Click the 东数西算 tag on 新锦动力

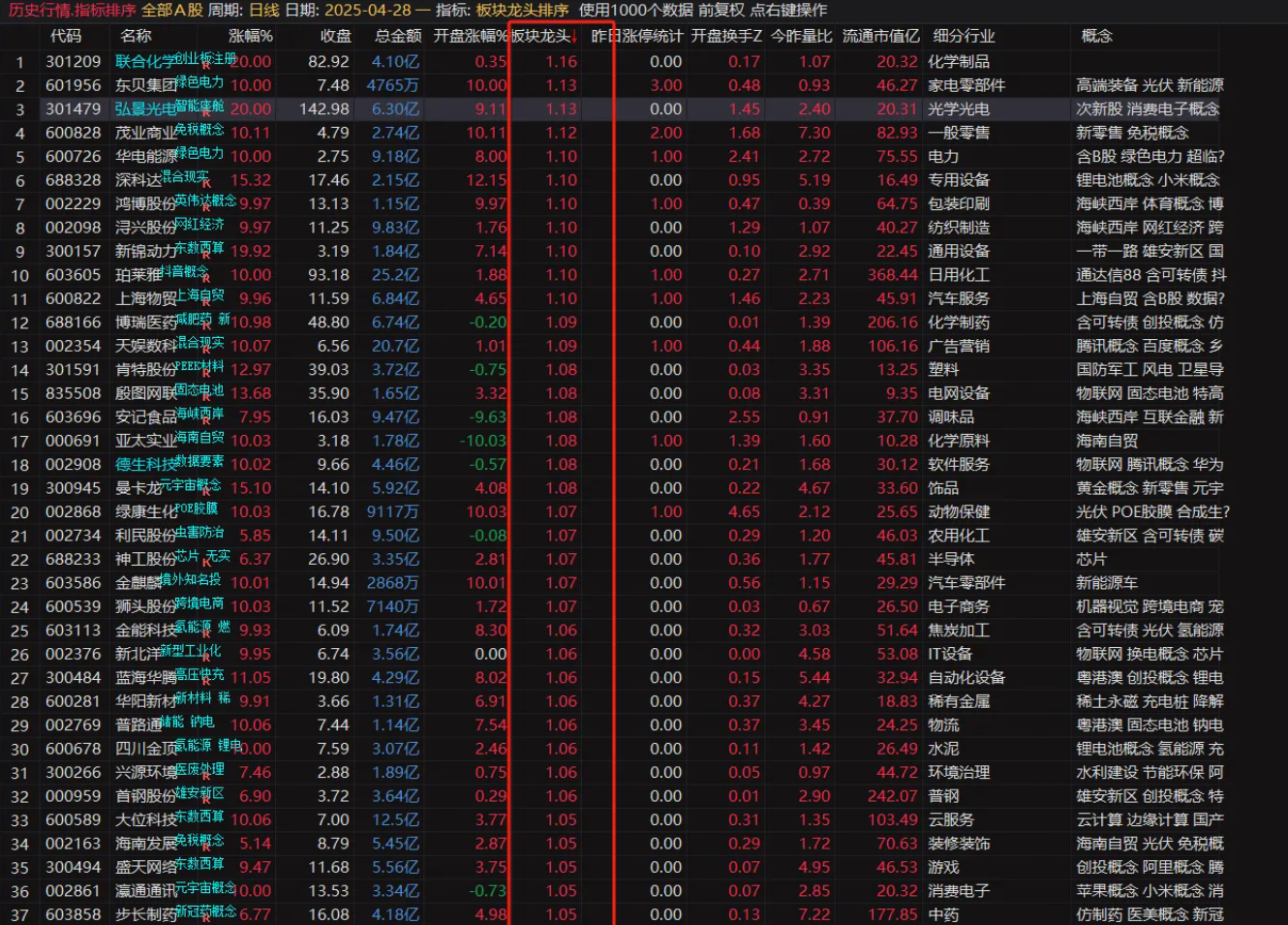199,247
